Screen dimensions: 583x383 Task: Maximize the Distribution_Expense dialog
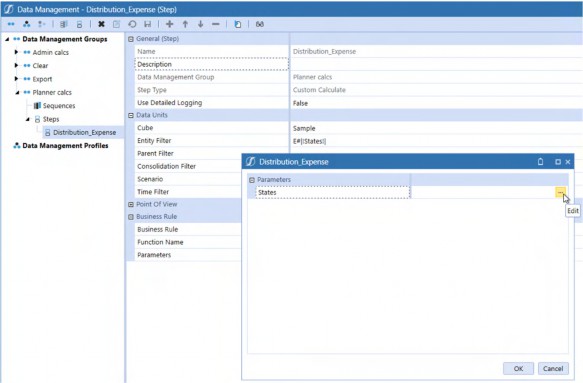tap(558, 162)
